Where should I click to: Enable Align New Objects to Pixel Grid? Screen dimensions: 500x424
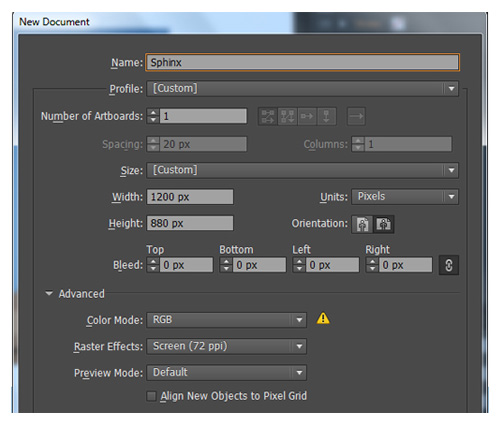151,396
